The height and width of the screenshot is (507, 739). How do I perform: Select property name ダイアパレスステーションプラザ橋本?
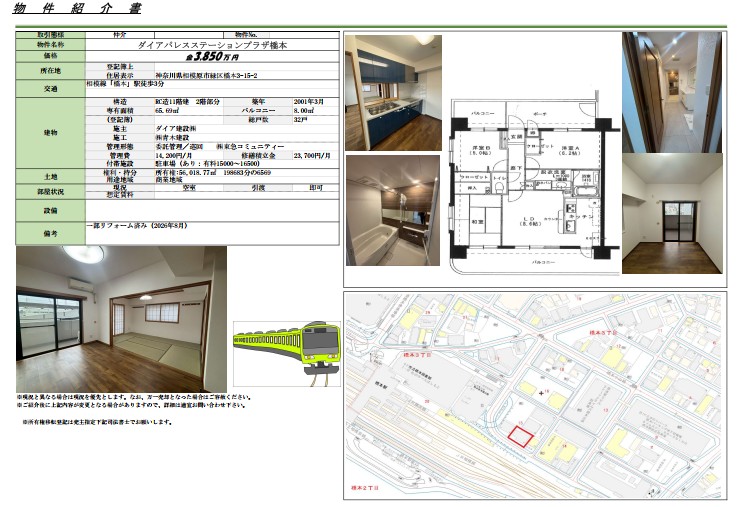coord(212,45)
